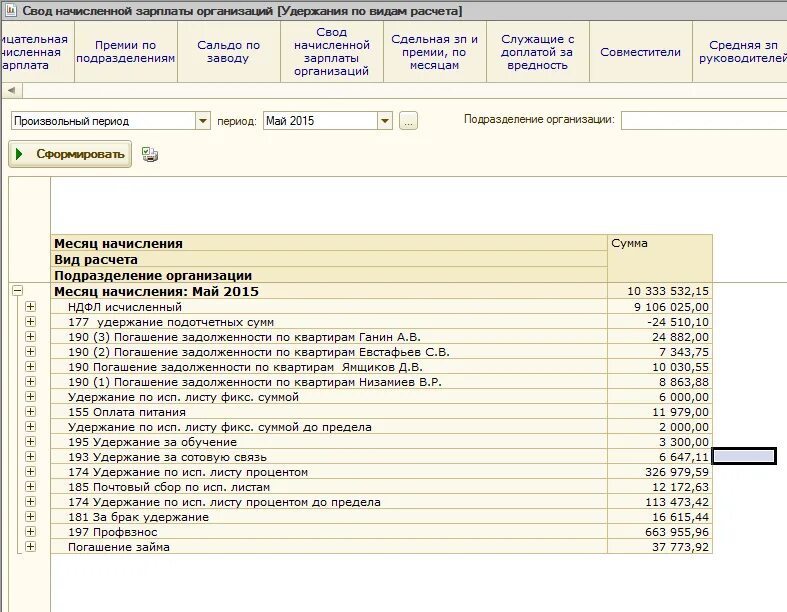The height and width of the screenshot is (612, 787).
Task: Select the amount 12 172,63
Action: click(x=660, y=487)
